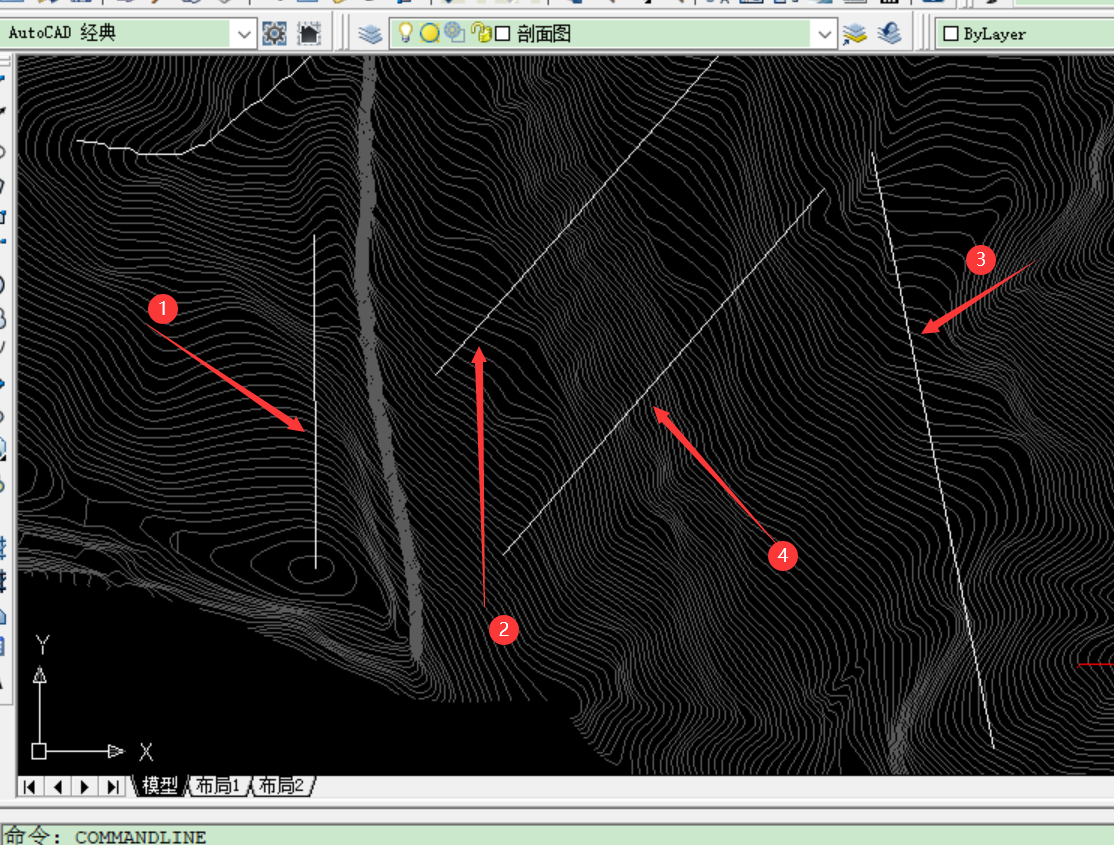Viewport: 1114px width, 845px height.
Task: Expand the 剖面图 layer dropdown list
Action: pyautogui.click(x=824, y=34)
